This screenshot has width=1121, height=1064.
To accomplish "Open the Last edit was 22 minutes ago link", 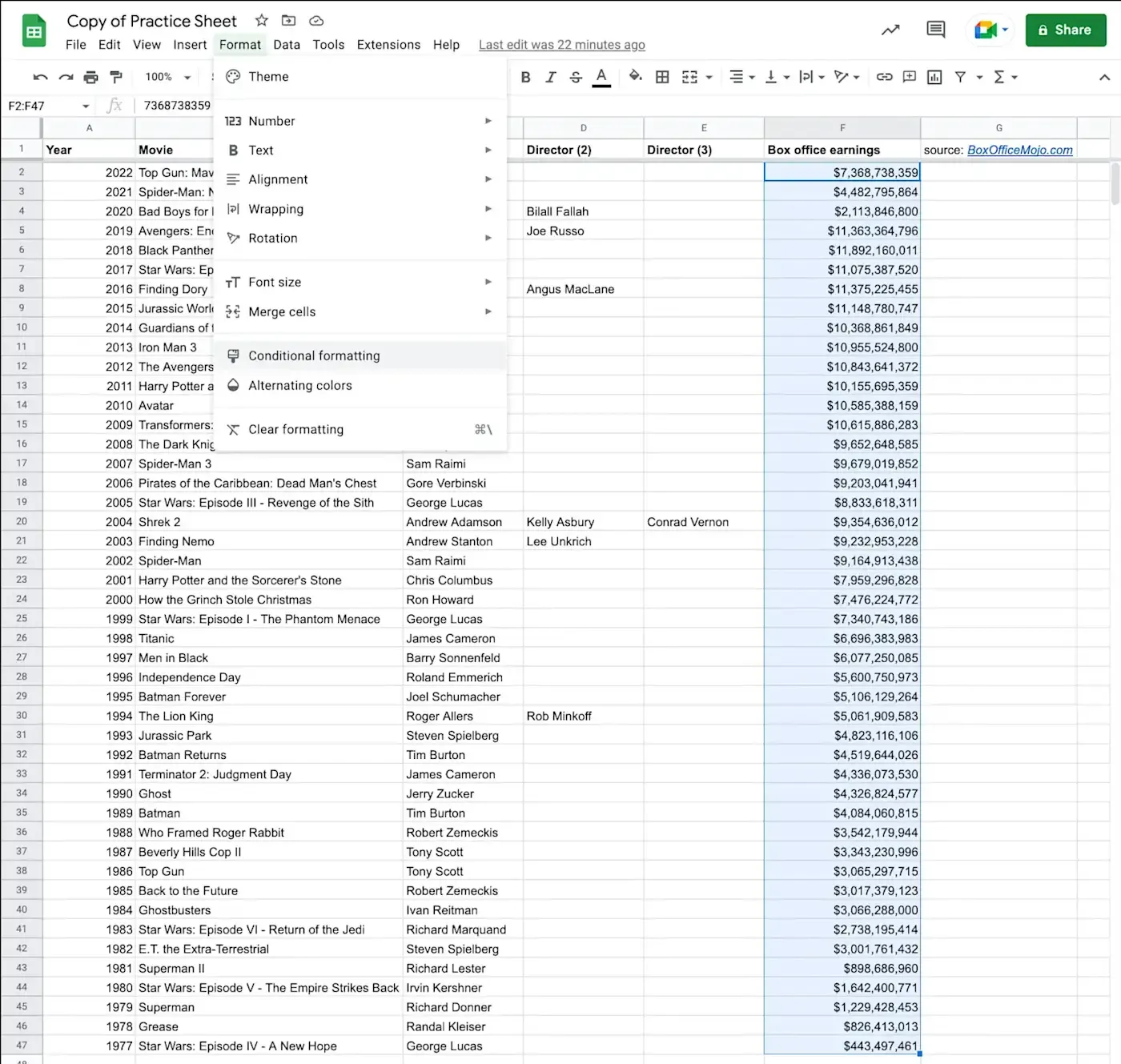I will pyautogui.click(x=562, y=45).
